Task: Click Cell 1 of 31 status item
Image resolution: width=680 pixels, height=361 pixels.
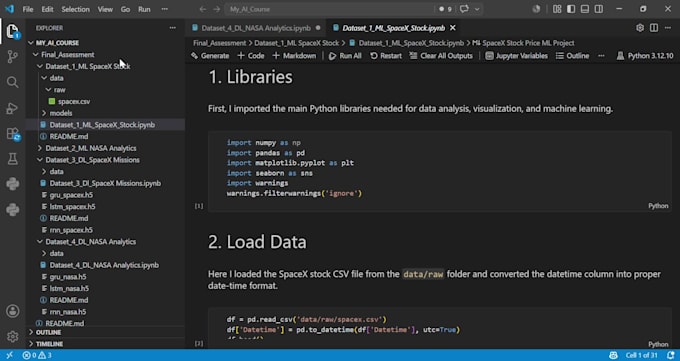Action: click(642, 355)
